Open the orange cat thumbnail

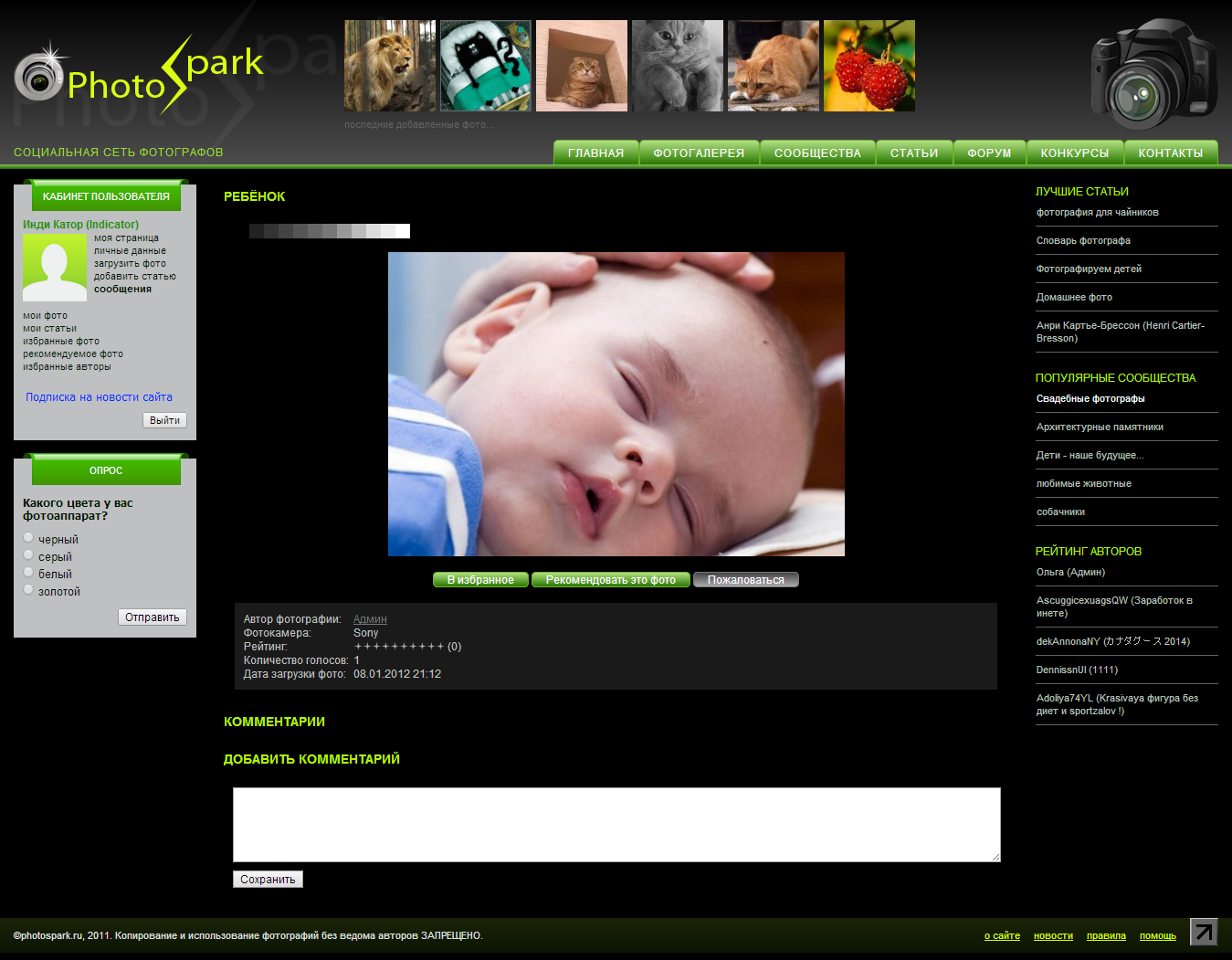point(774,66)
